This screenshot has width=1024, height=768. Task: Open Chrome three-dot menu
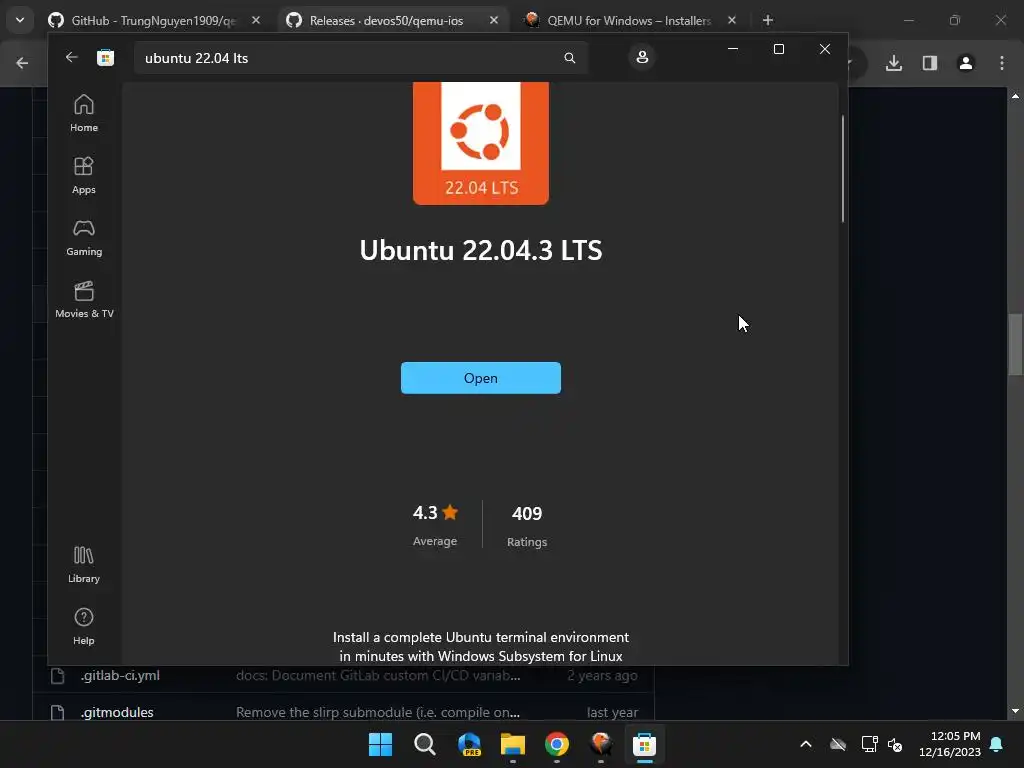(1002, 63)
